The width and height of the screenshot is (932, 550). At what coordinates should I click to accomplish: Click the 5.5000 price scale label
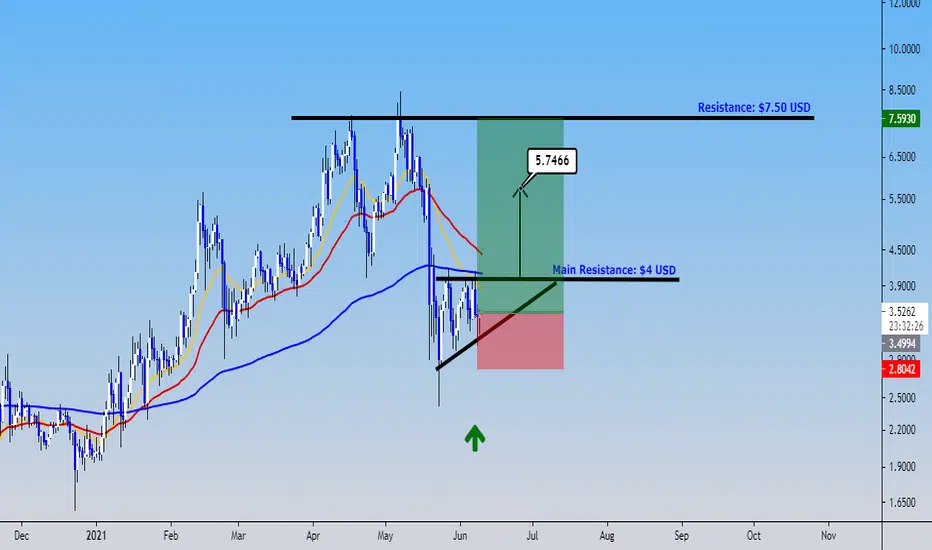tap(904, 199)
